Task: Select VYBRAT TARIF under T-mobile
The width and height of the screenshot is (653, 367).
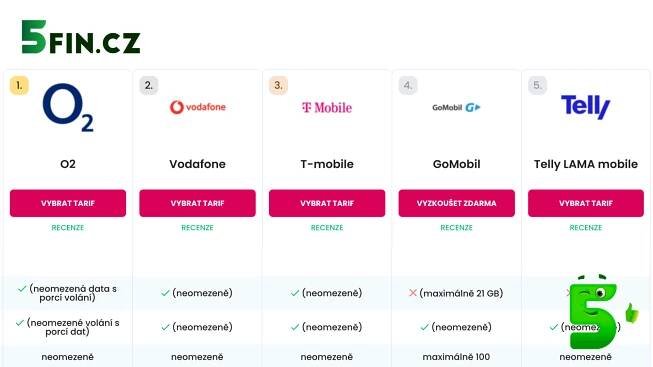Action: (x=327, y=203)
